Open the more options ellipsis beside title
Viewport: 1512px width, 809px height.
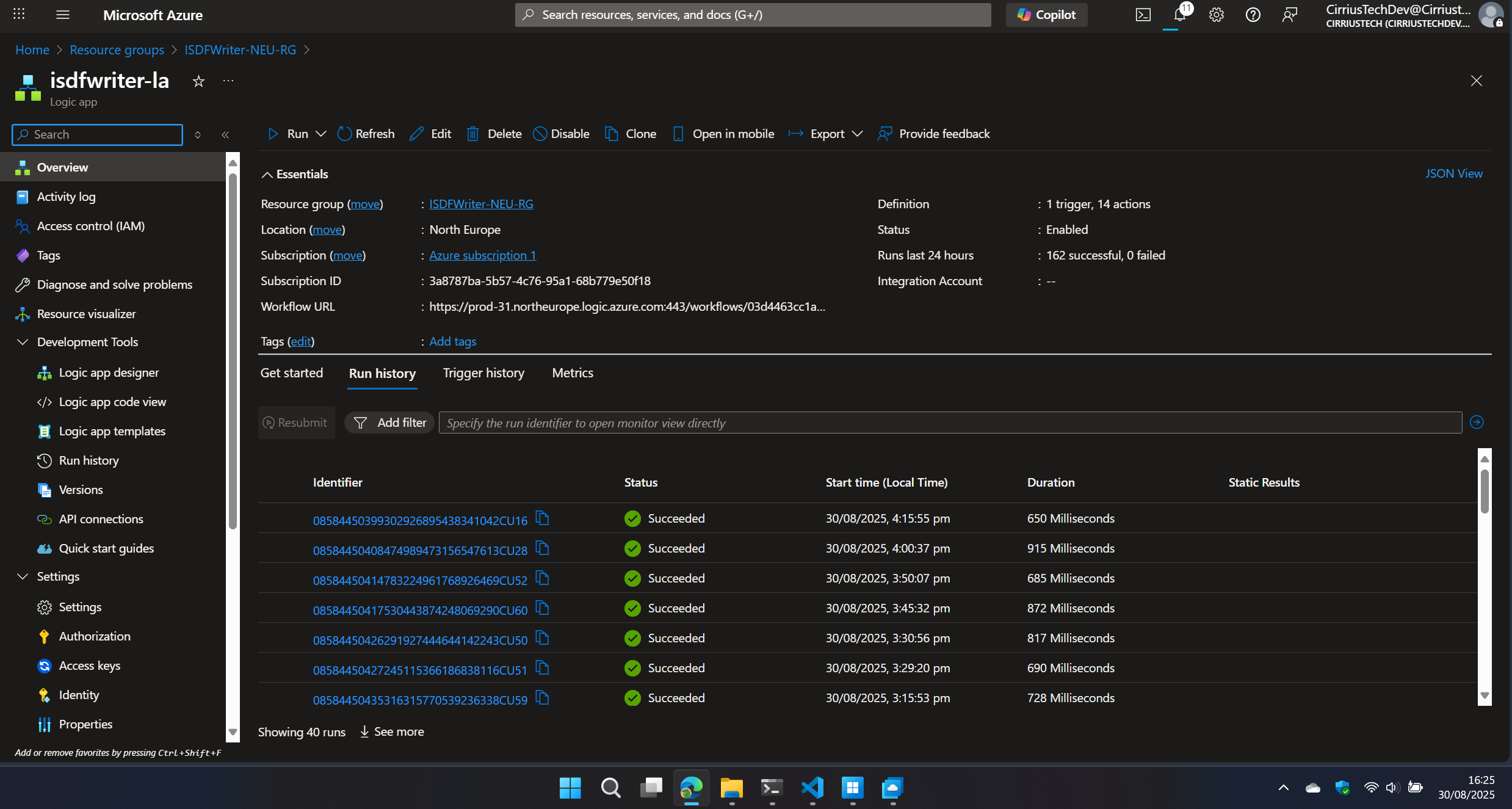tap(228, 81)
